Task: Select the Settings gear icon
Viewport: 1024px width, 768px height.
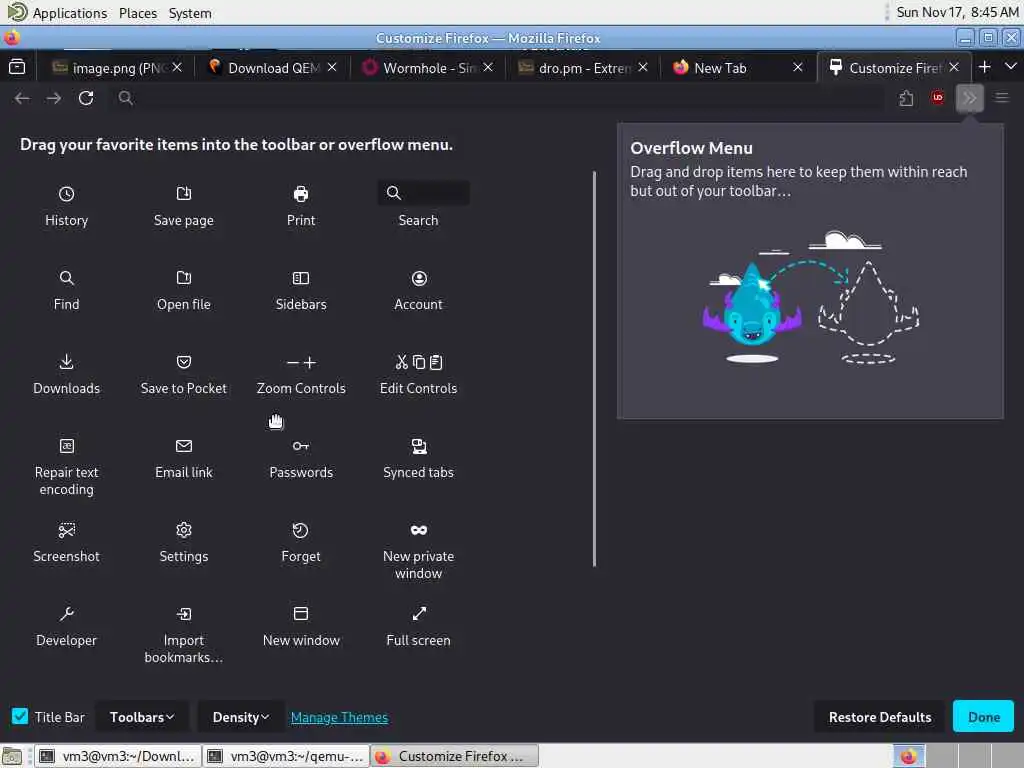Action: point(184,530)
